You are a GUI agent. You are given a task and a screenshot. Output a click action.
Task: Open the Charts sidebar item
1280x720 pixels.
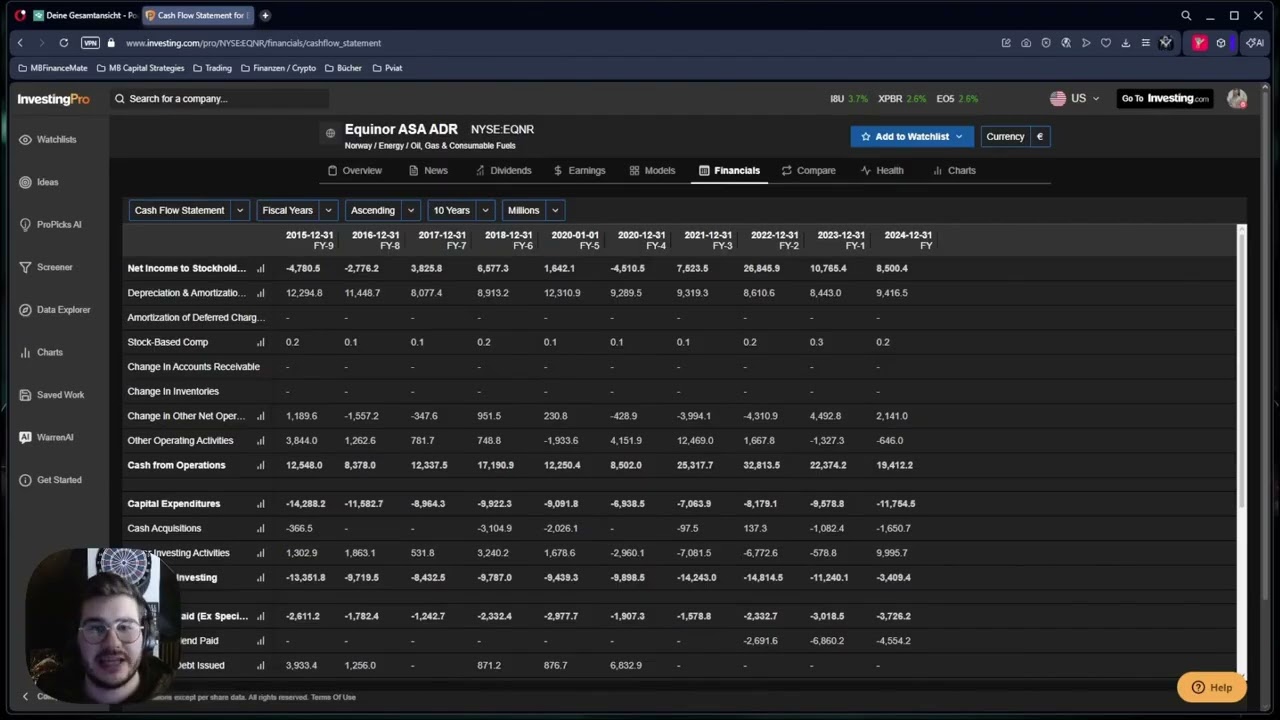[x=41, y=352]
